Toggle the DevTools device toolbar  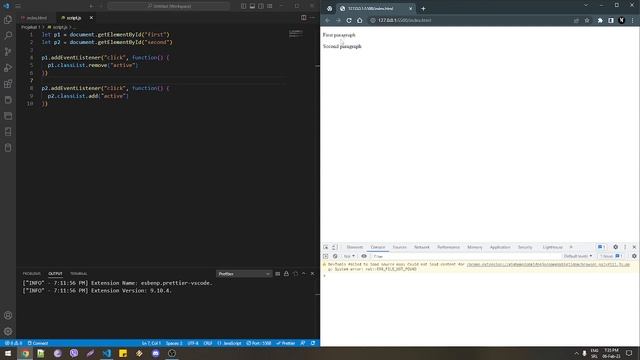point(334,247)
